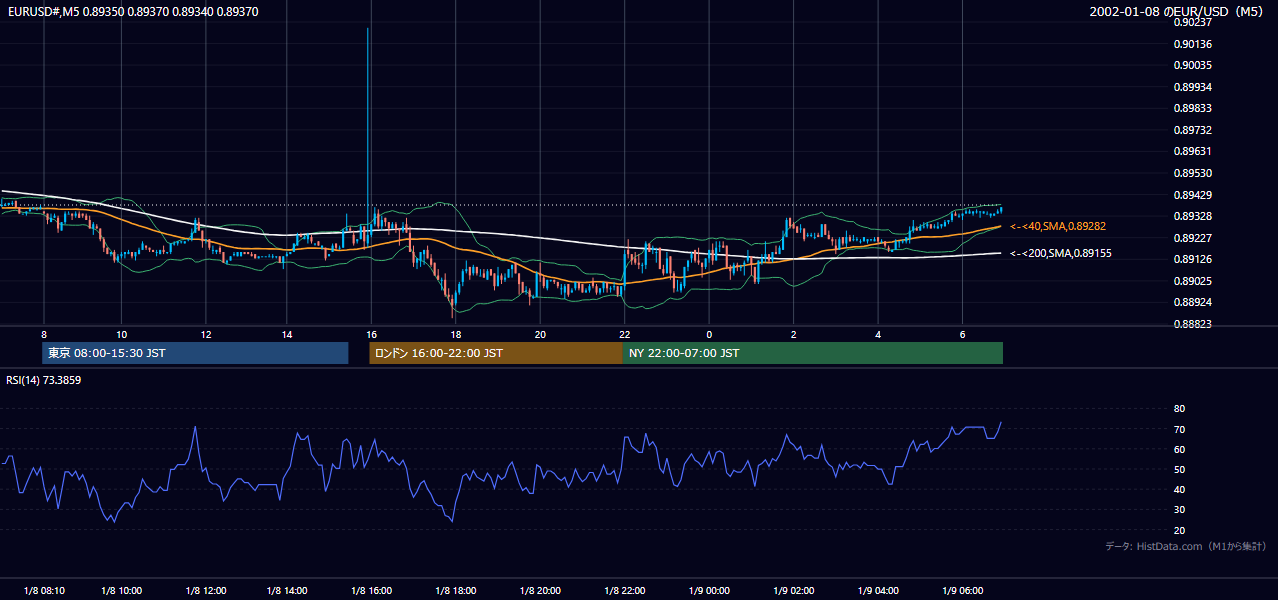The image size is (1278, 600).
Task: Click hour label 2 under the price chart
Action: point(793,334)
